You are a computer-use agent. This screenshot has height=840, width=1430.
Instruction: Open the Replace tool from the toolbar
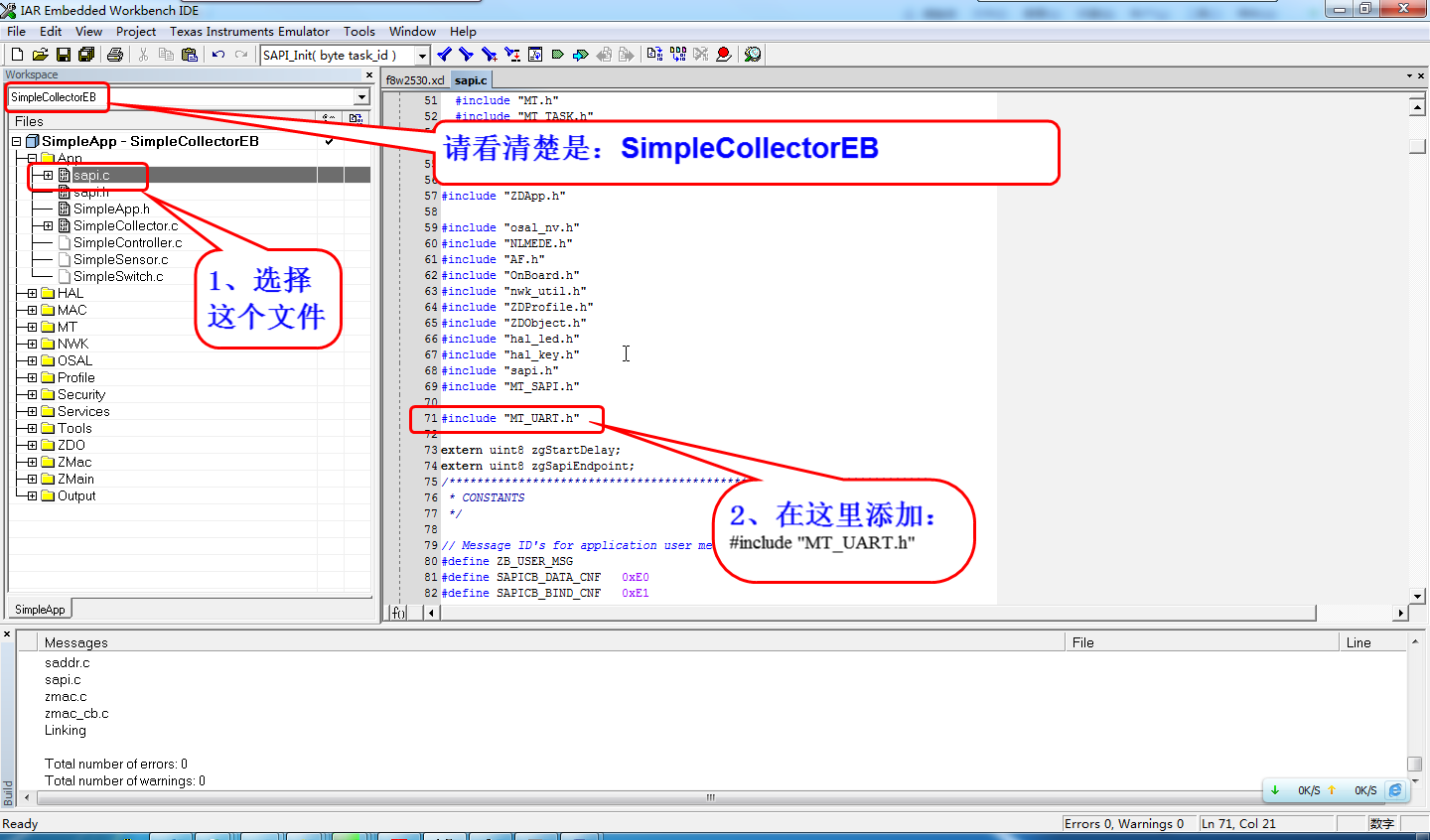(x=512, y=55)
